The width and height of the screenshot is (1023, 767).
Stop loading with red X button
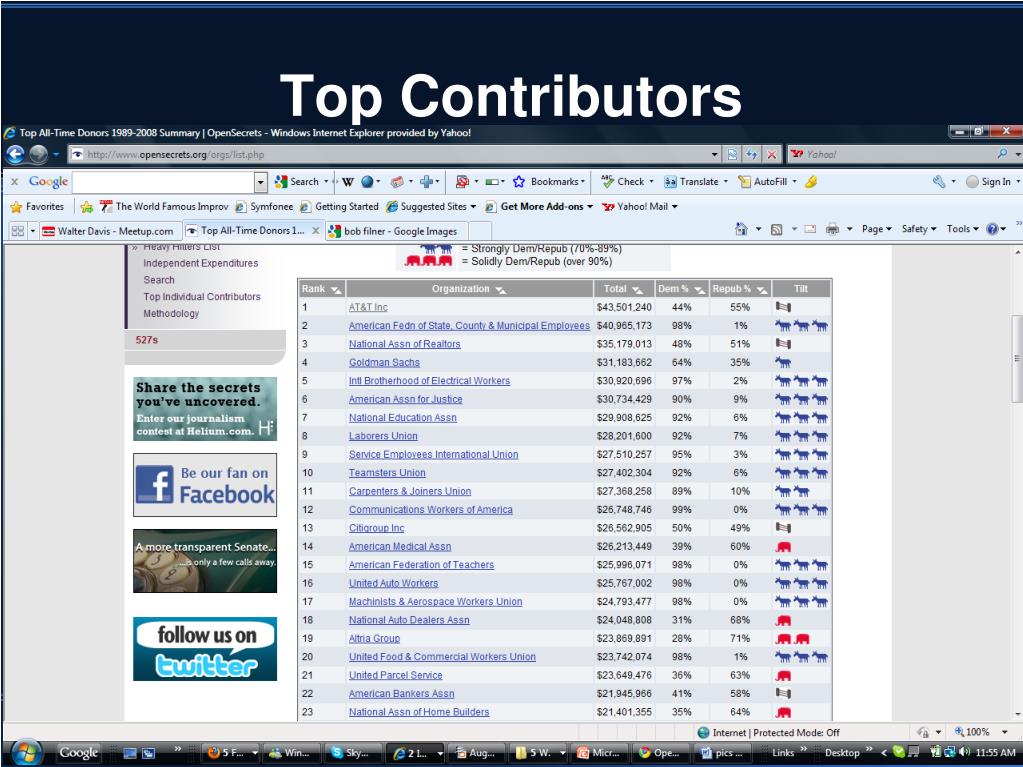pos(772,155)
